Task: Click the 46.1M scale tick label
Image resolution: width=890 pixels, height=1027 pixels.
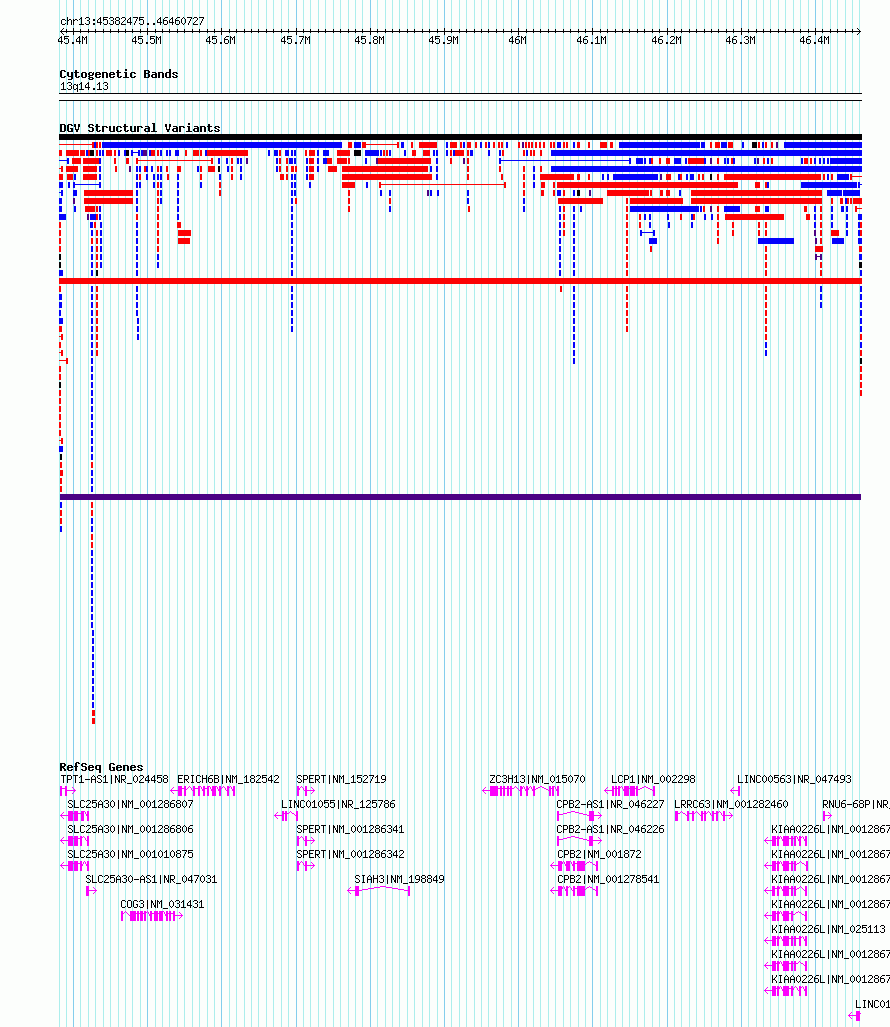Action: click(591, 41)
